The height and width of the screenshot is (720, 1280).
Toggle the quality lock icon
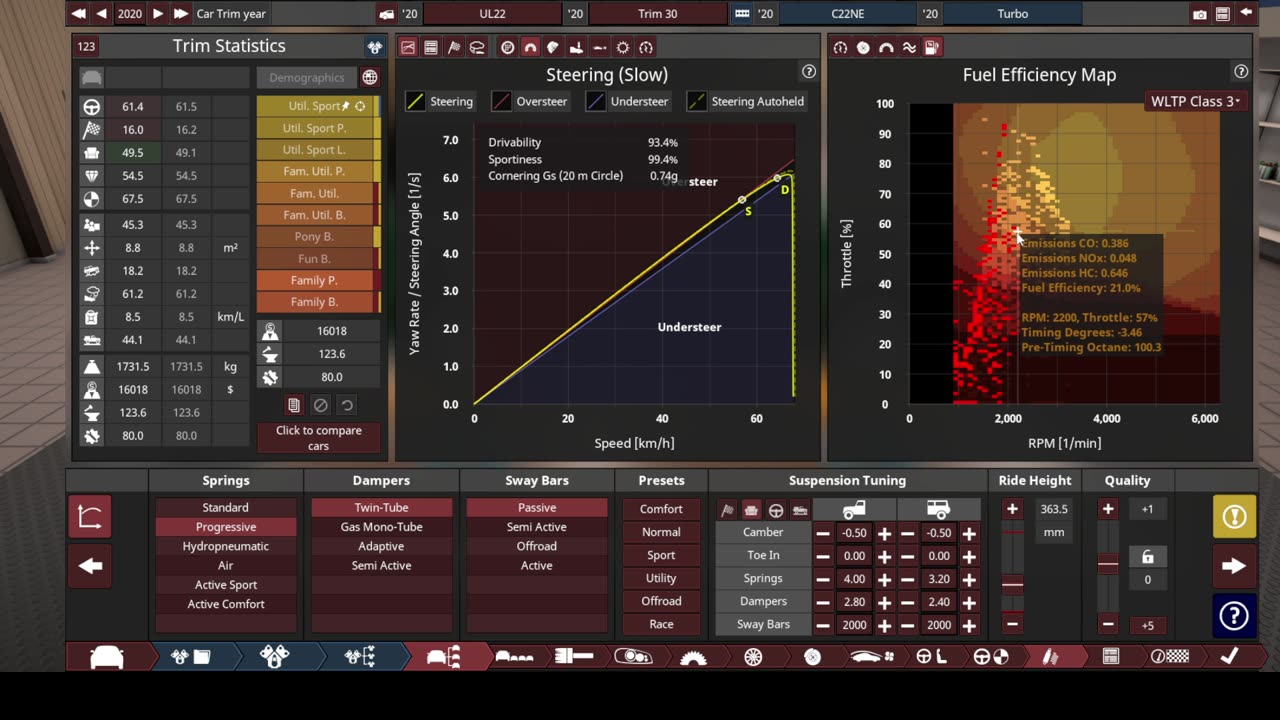tap(1147, 556)
